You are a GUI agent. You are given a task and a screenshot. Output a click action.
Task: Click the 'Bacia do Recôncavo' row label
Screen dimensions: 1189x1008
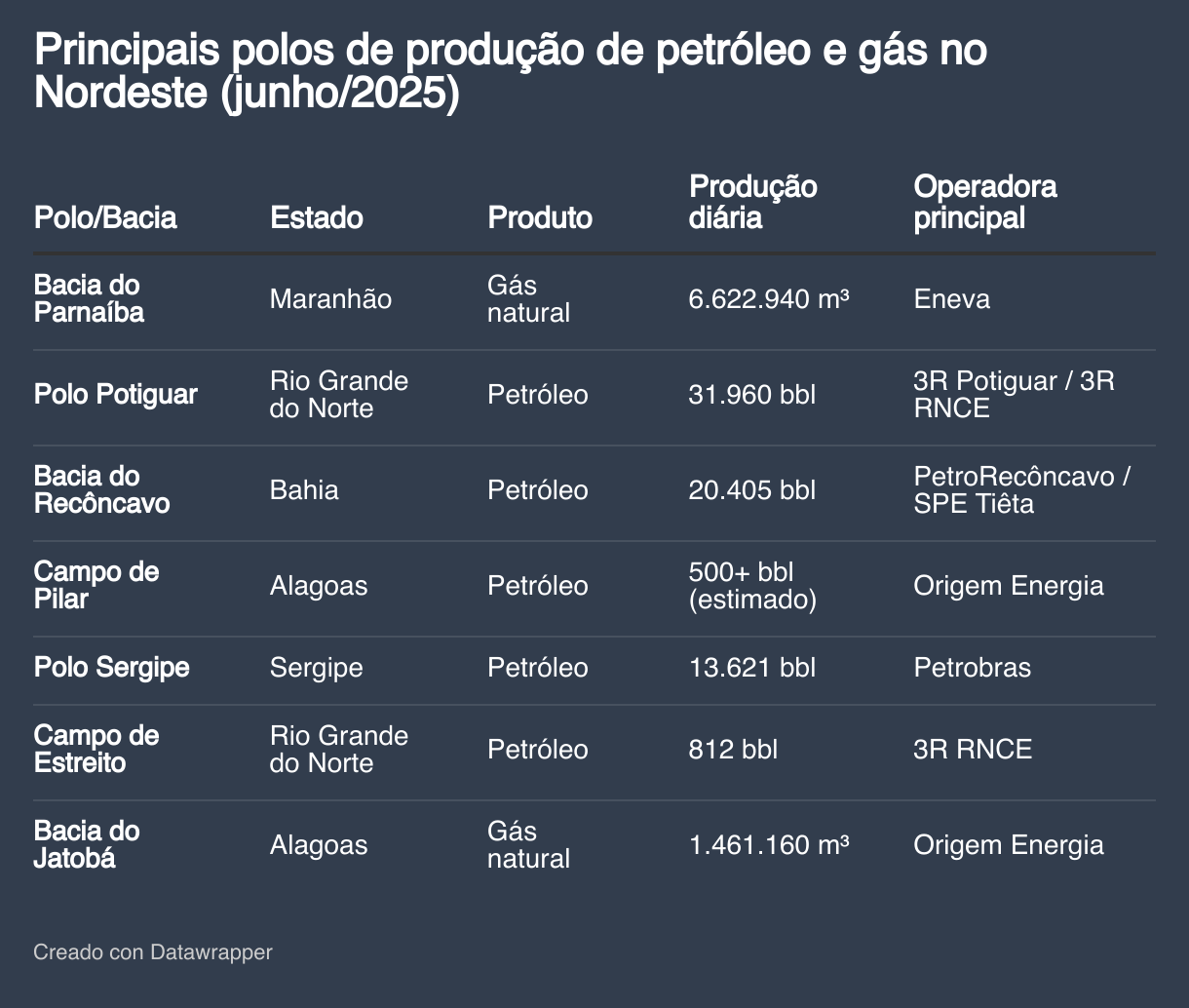(101, 490)
